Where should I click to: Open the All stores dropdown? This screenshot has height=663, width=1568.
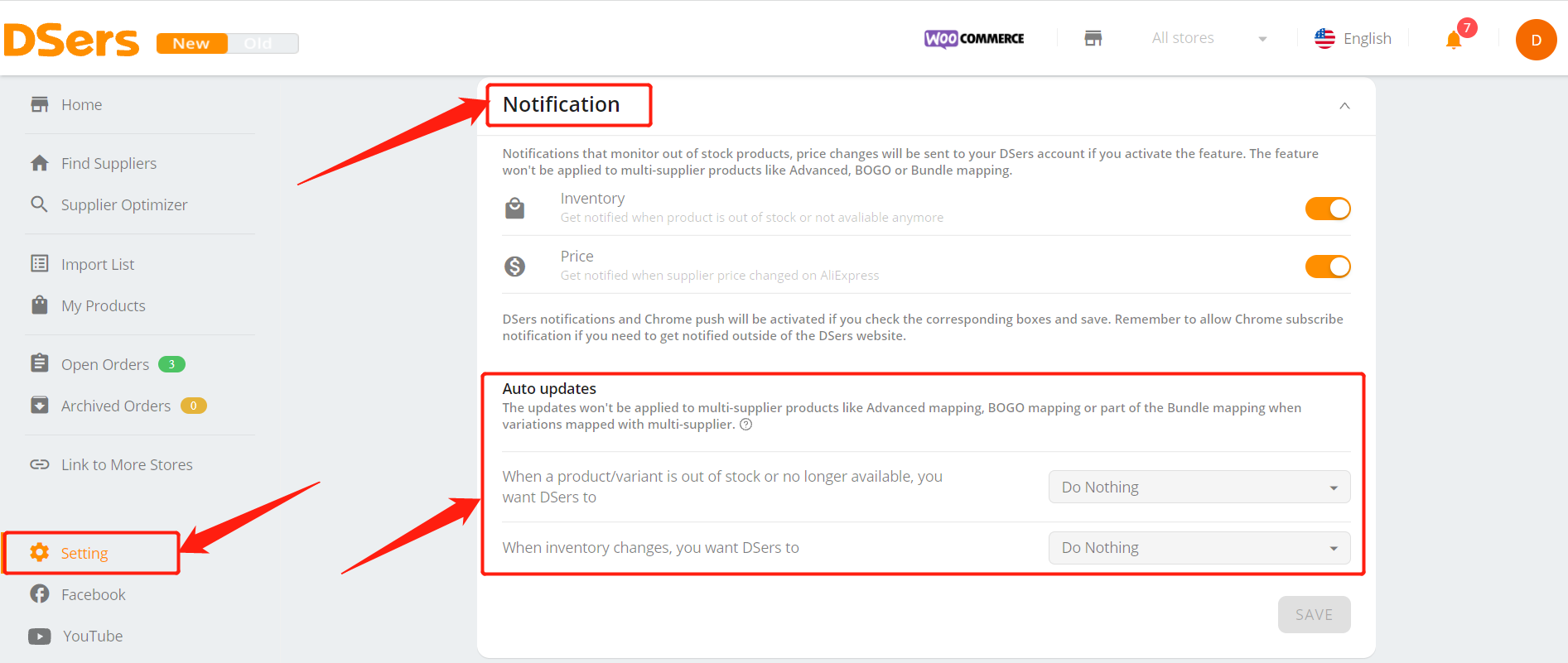pyautogui.click(x=1209, y=38)
